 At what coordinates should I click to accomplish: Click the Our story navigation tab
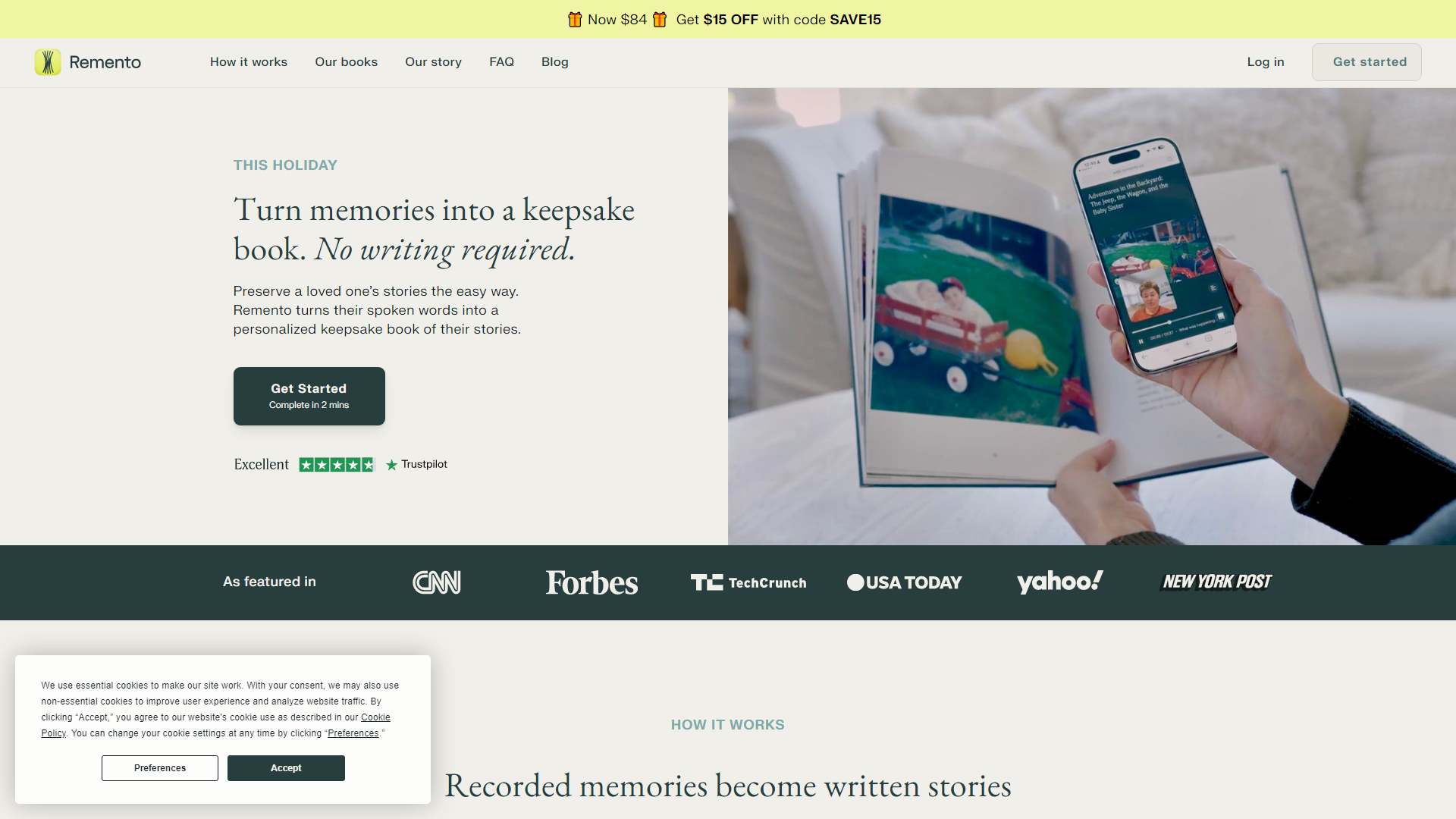[433, 62]
